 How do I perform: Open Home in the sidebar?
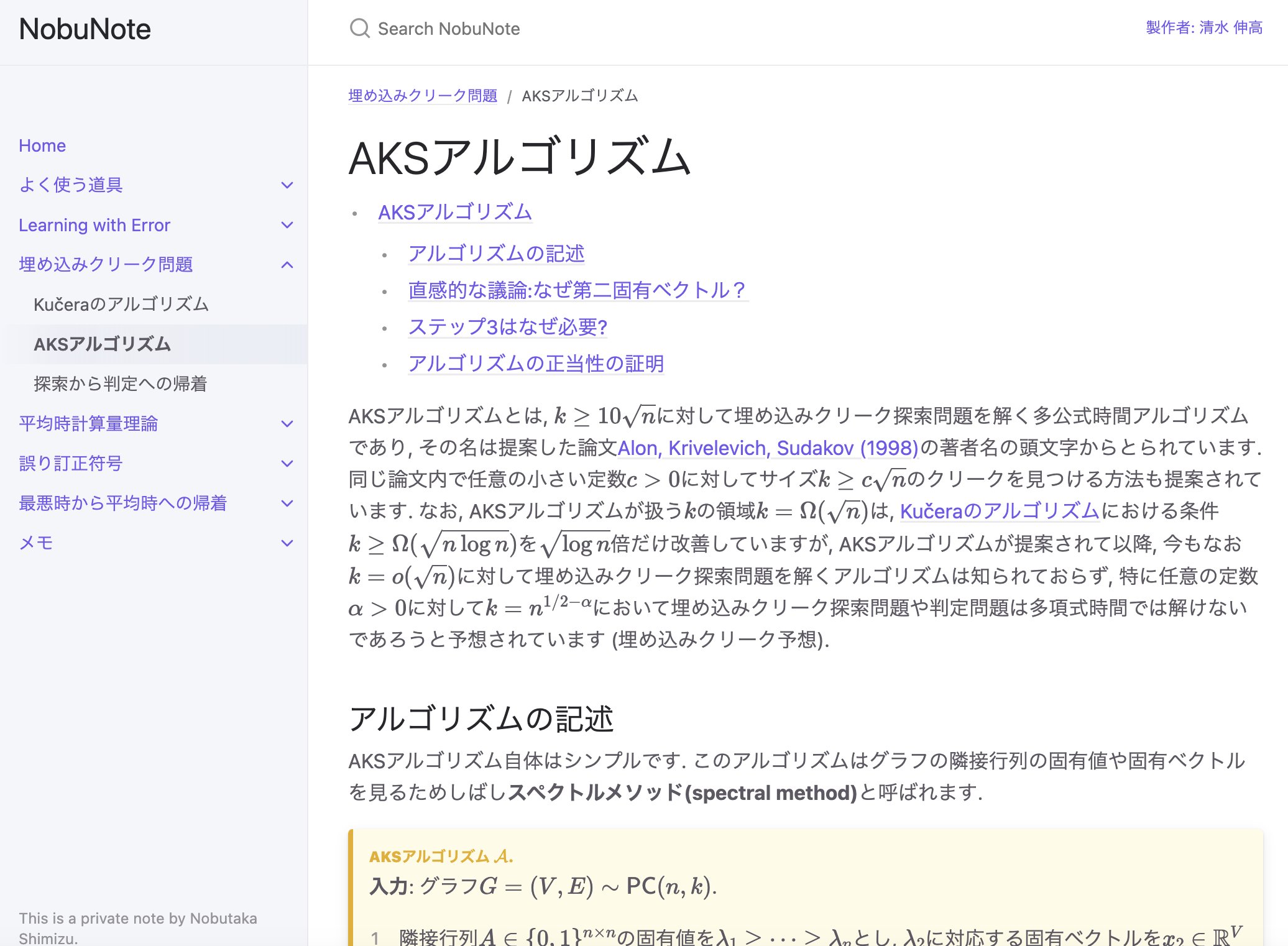[x=42, y=145]
